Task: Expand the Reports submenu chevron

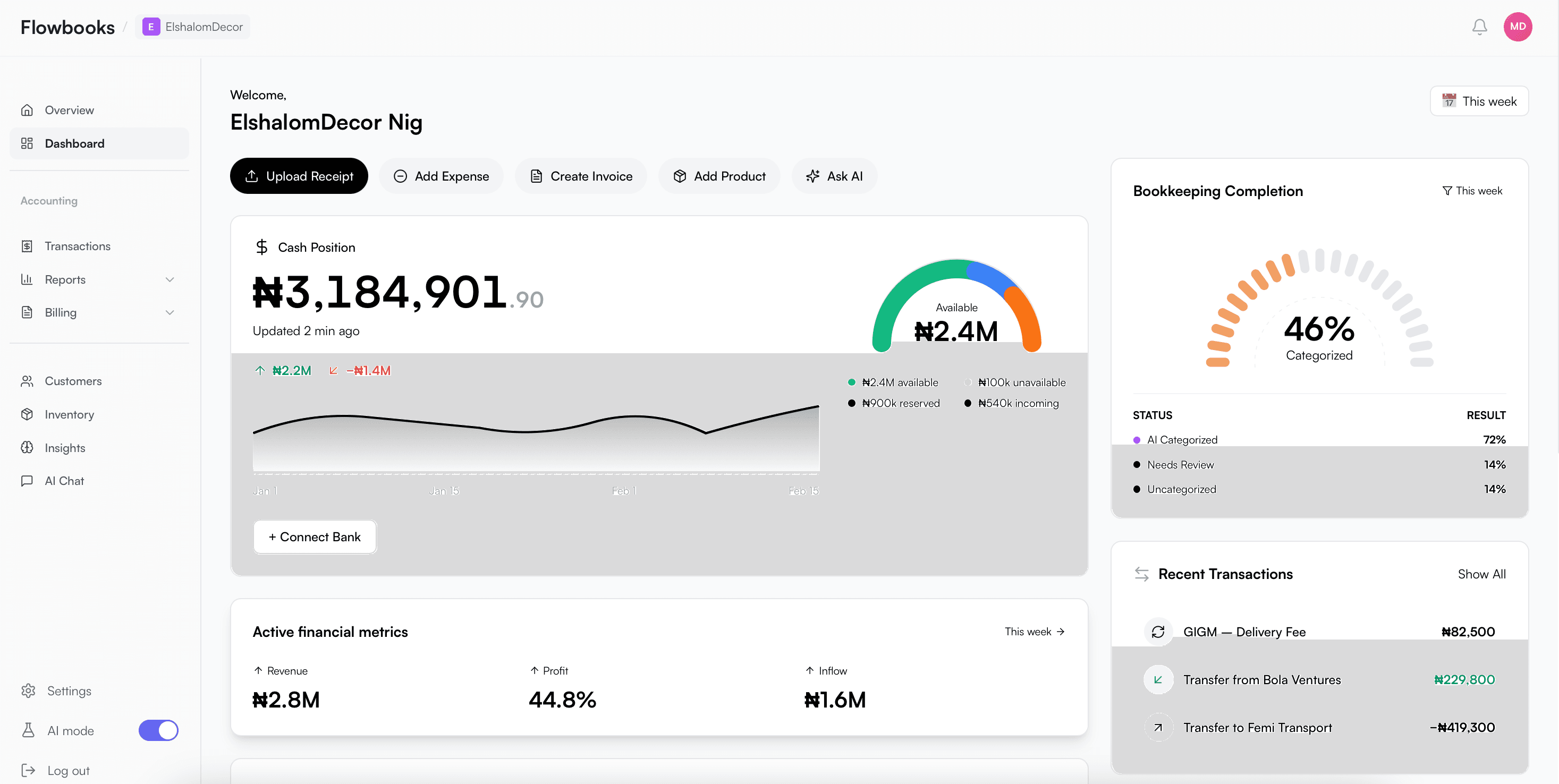Action: tap(170, 279)
